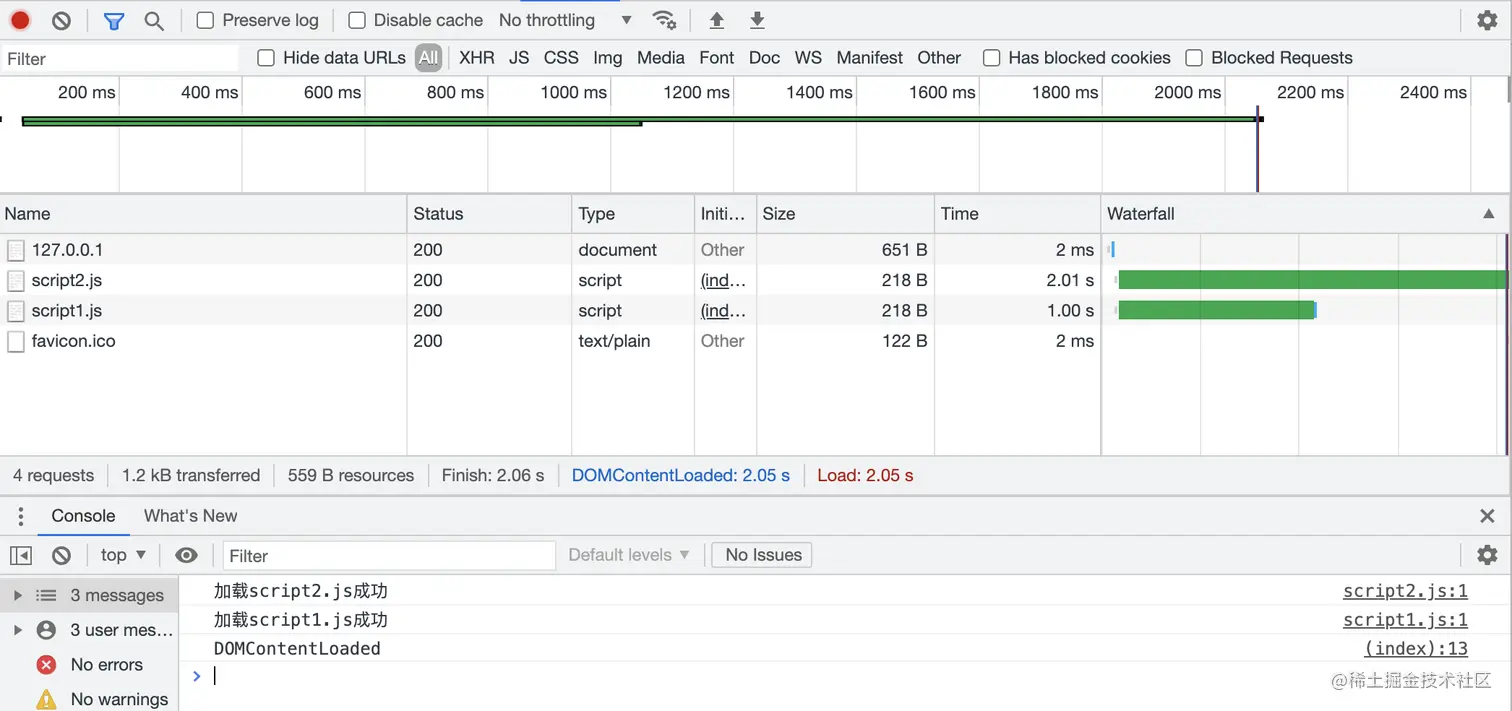Close the console drawer
1512x711 pixels.
[1487, 516]
